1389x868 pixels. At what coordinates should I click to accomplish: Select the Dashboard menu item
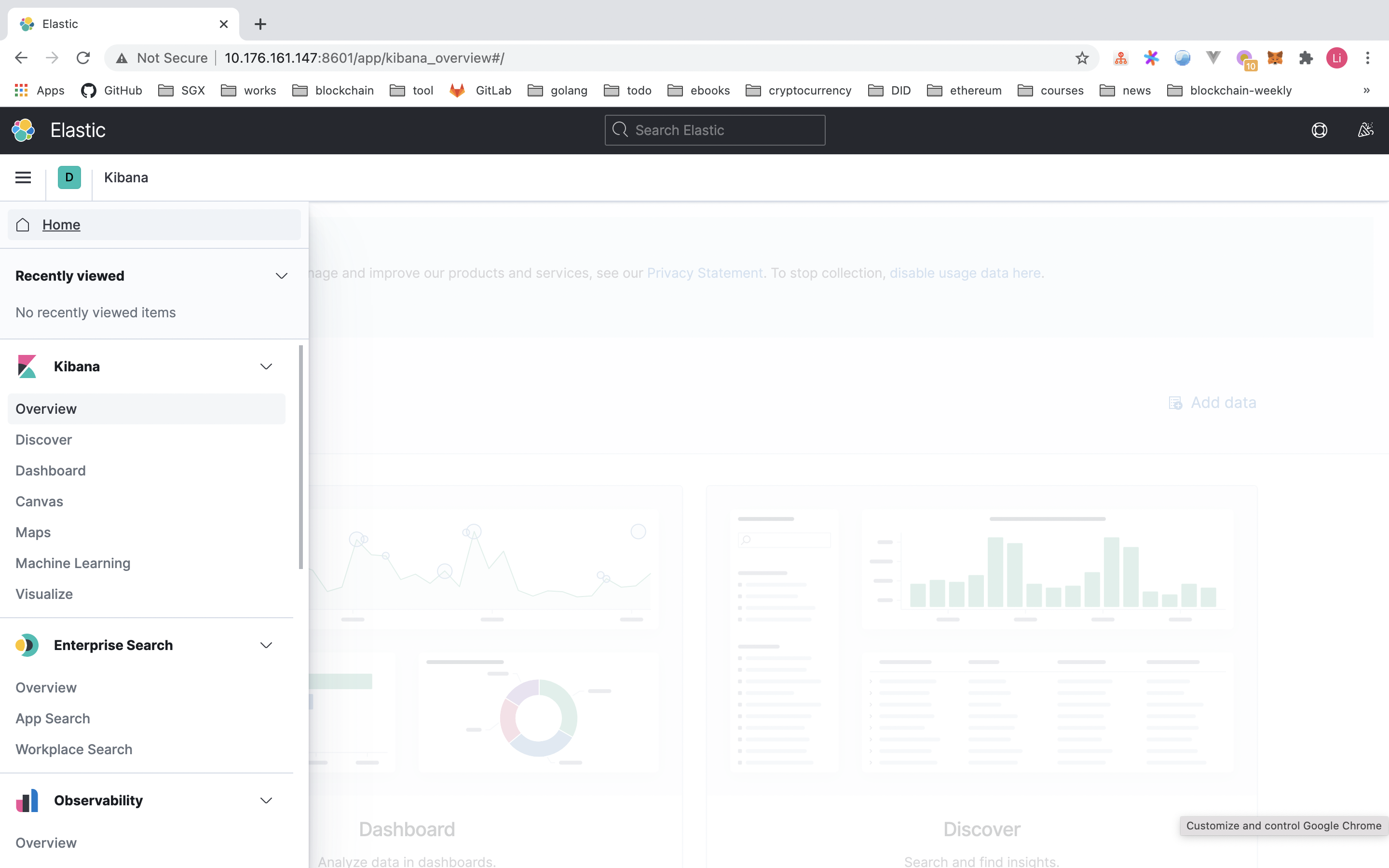click(50, 470)
